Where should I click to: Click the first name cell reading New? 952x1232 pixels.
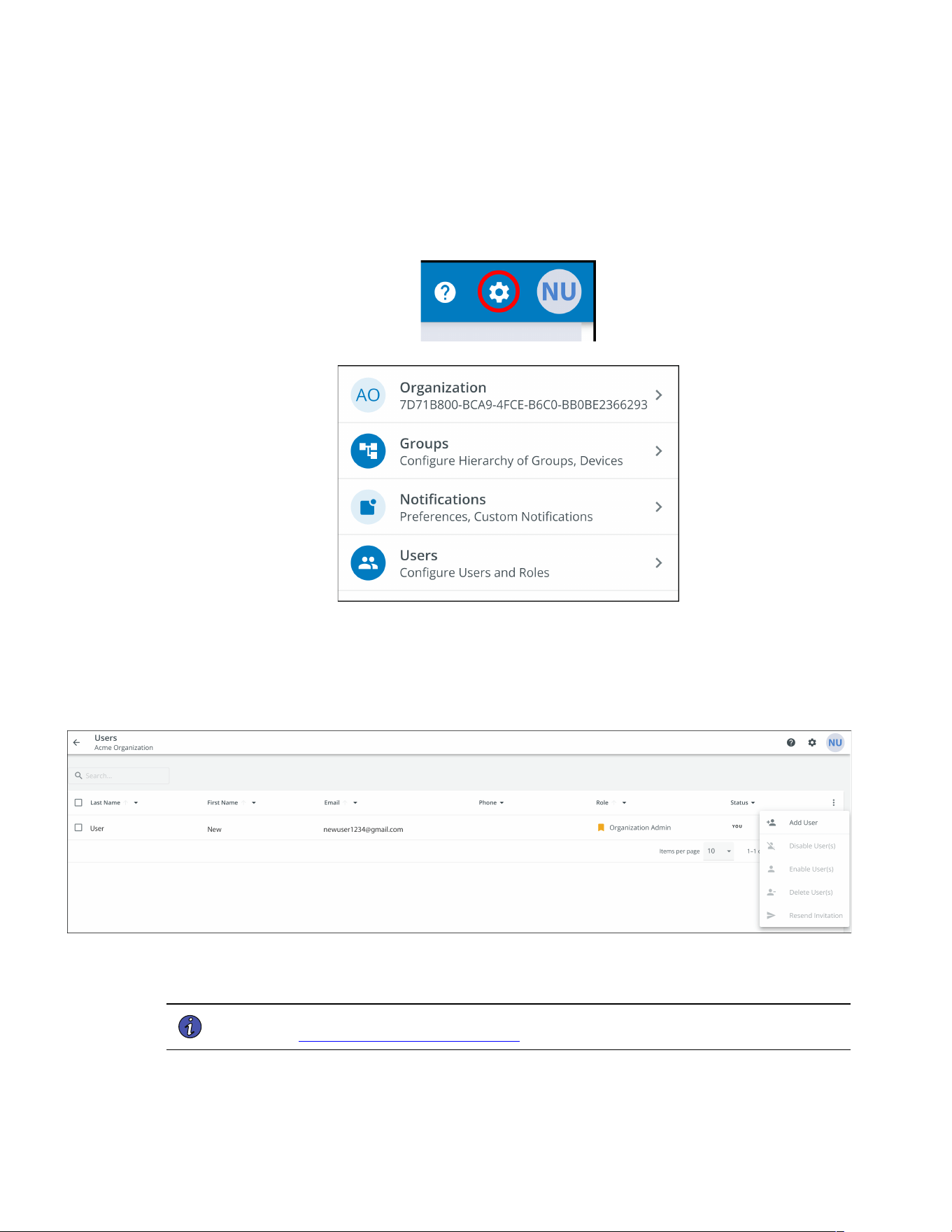(x=214, y=829)
